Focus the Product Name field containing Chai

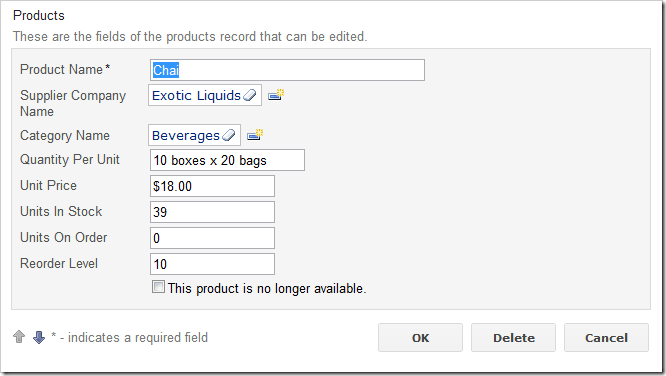tap(287, 70)
